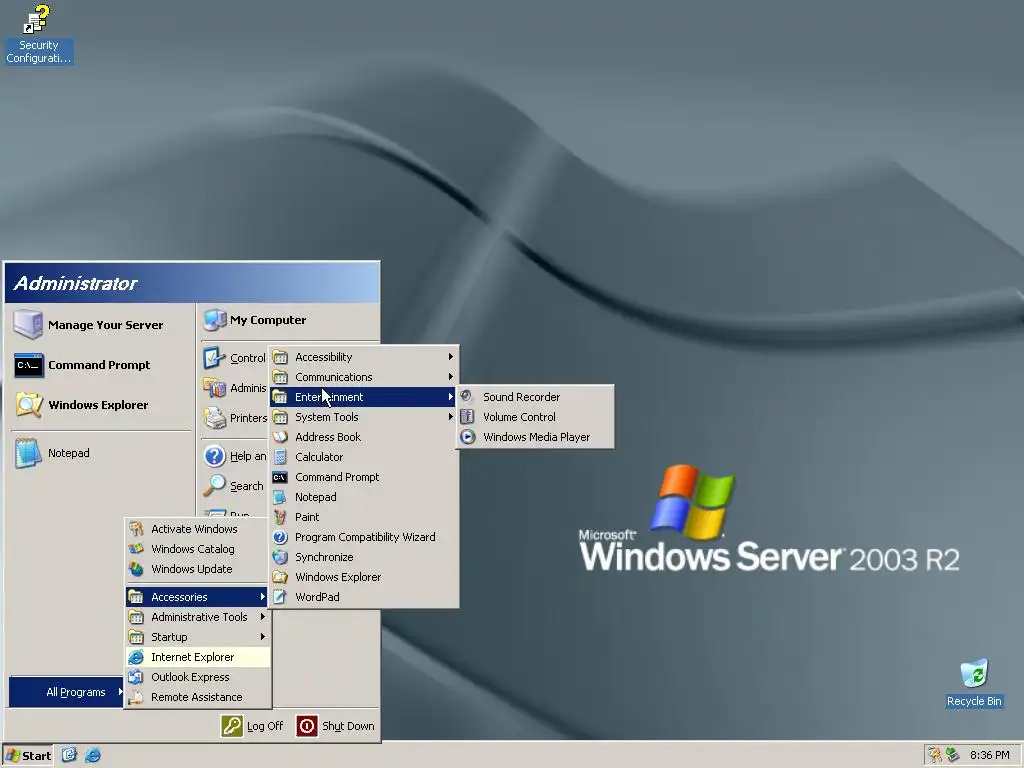Click "Administrator" user name header

click(x=75, y=283)
